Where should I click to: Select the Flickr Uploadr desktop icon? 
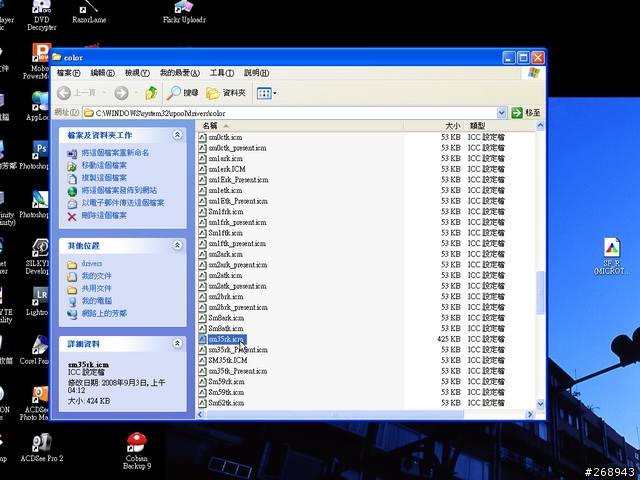click(x=184, y=11)
